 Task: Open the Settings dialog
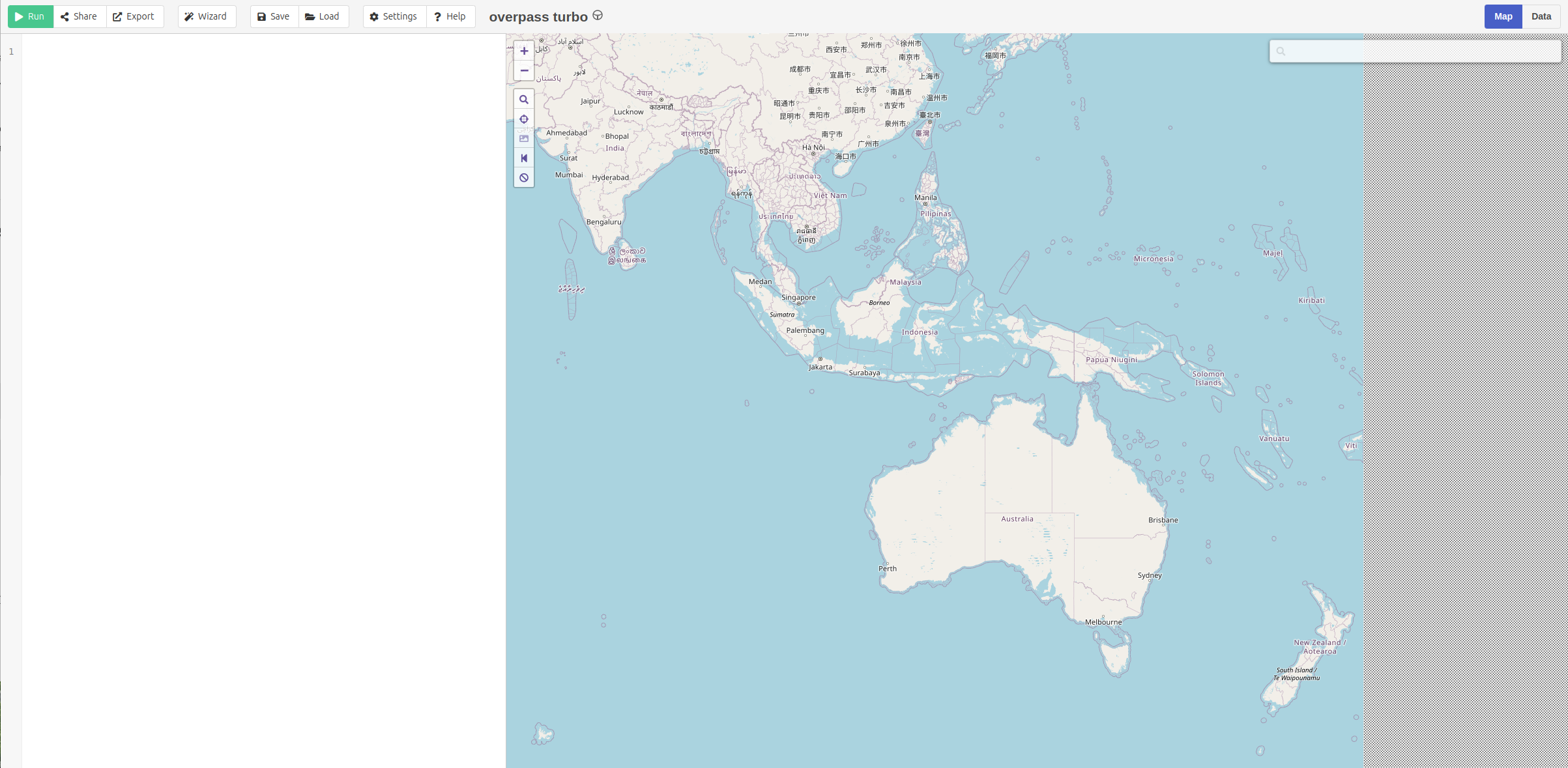394,16
